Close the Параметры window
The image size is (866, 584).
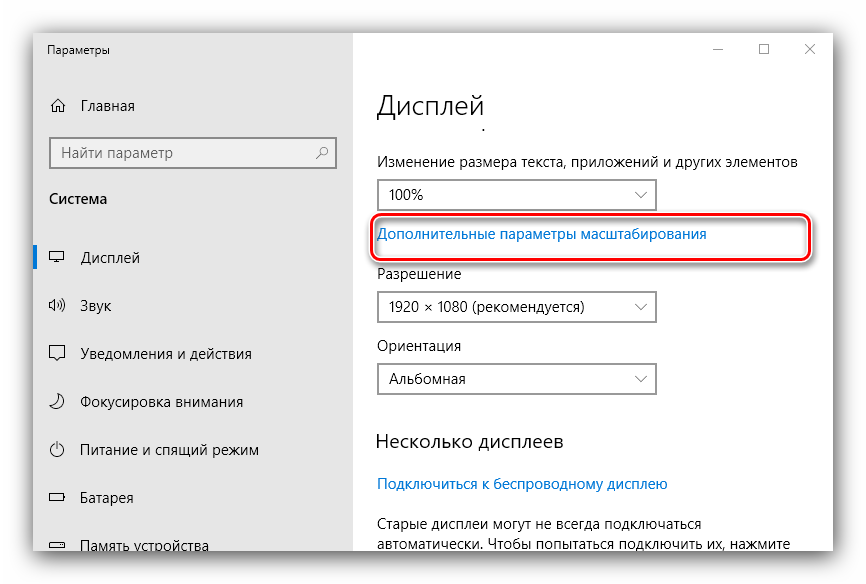coord(810,49)
